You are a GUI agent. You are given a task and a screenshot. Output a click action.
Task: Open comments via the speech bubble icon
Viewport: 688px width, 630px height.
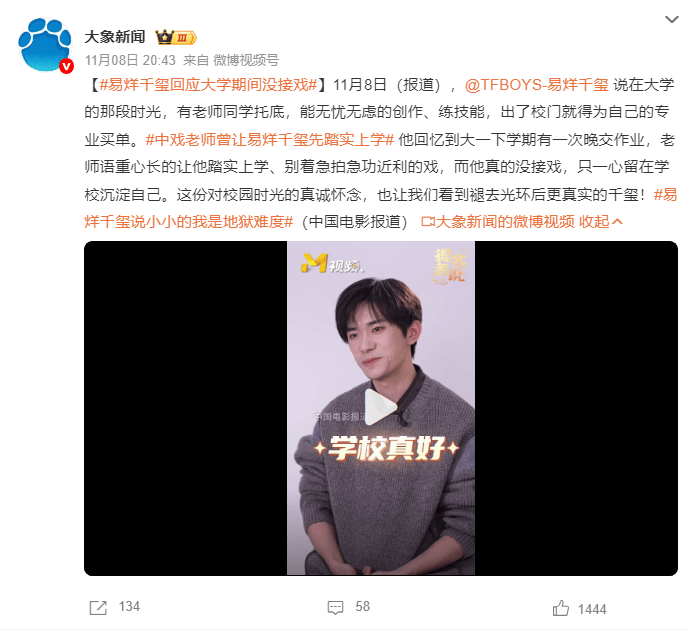coord(336,608)
